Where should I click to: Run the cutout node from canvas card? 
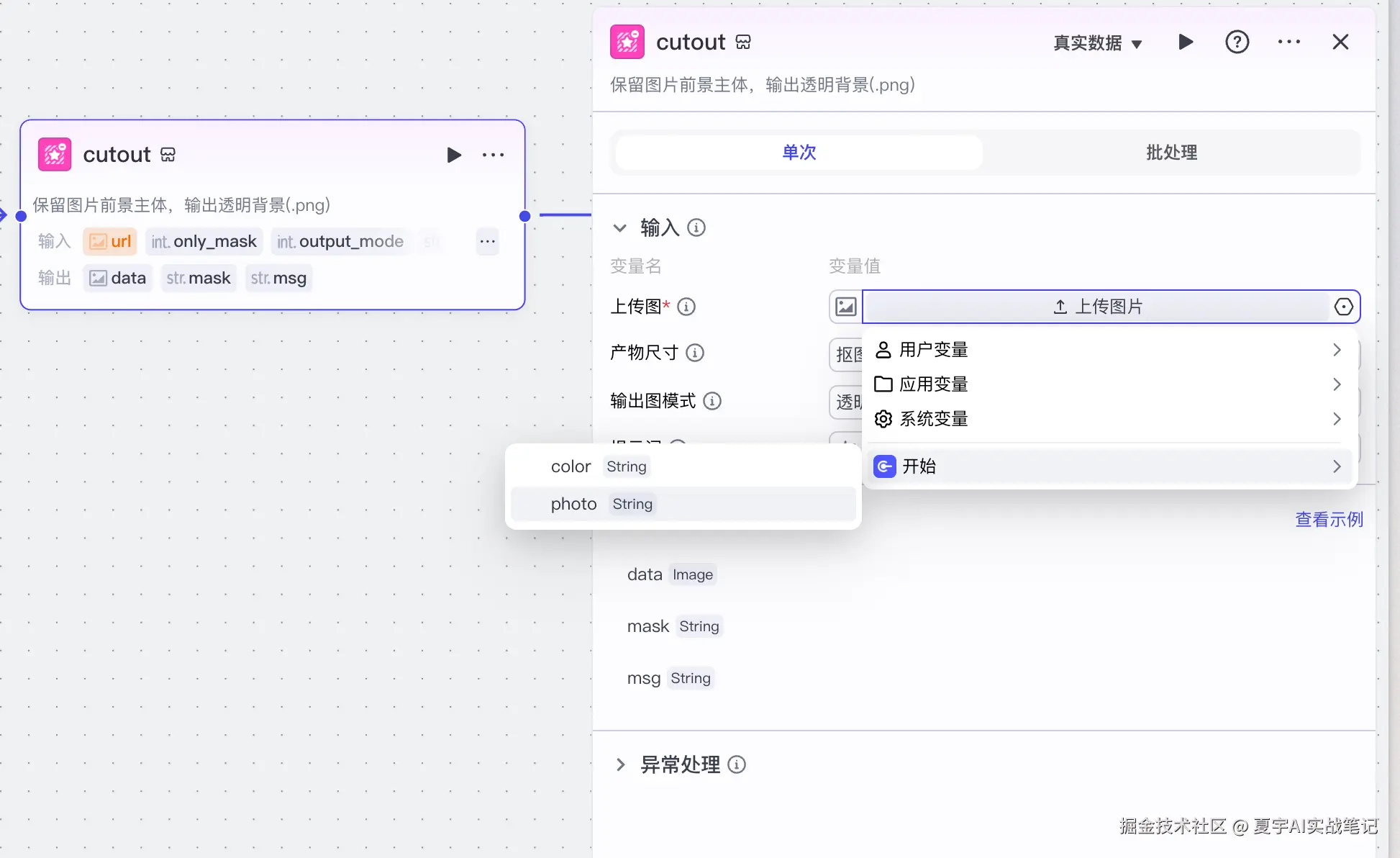[x=453, y=155]
